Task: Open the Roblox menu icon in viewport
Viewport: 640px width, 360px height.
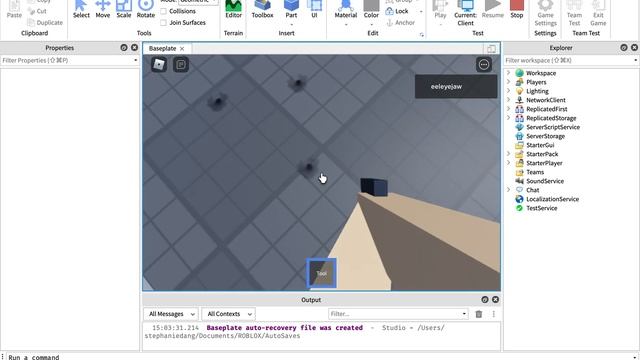Action: [x=159, y=64]
